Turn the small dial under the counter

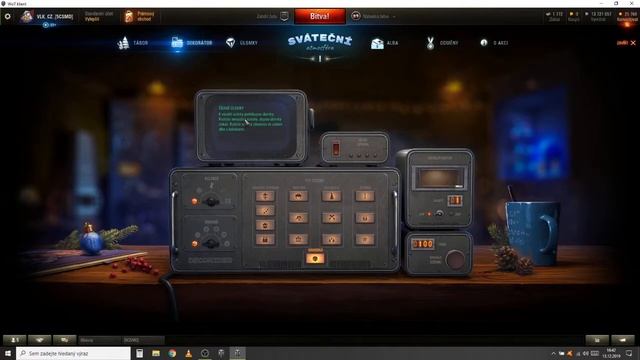pos(439,213)
